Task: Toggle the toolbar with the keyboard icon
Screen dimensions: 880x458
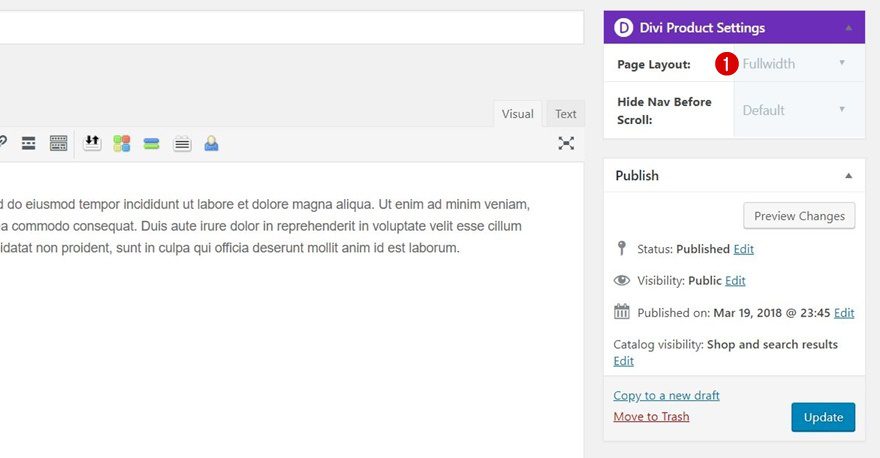Action: [x=59, y=144]
